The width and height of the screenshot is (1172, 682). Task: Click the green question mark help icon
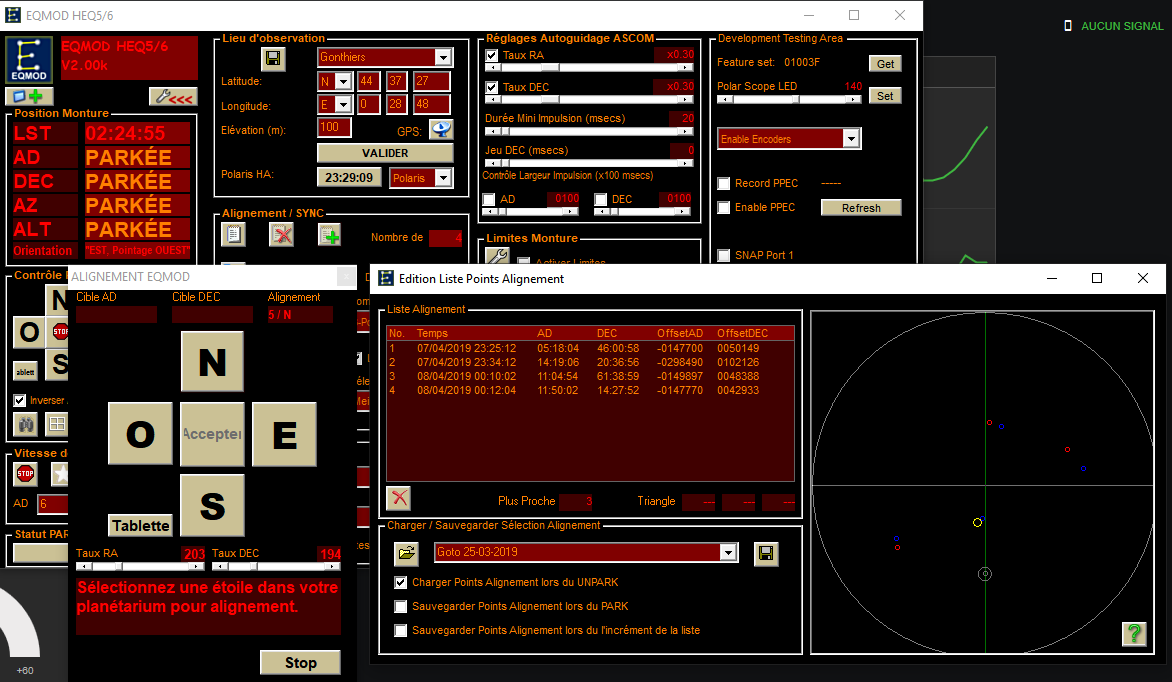pos(1134,633)
